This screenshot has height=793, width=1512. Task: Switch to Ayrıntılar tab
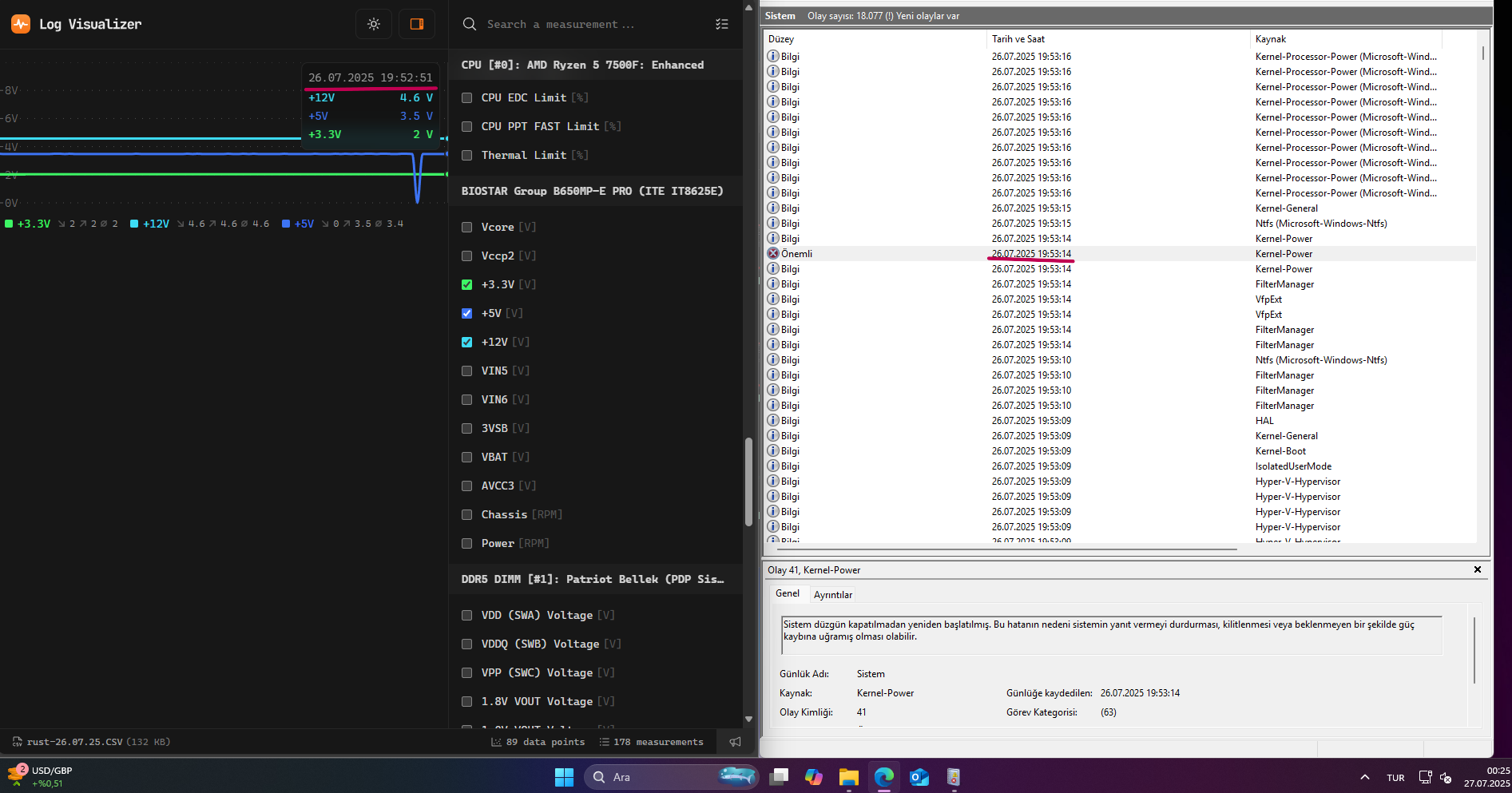pos(833,594)
